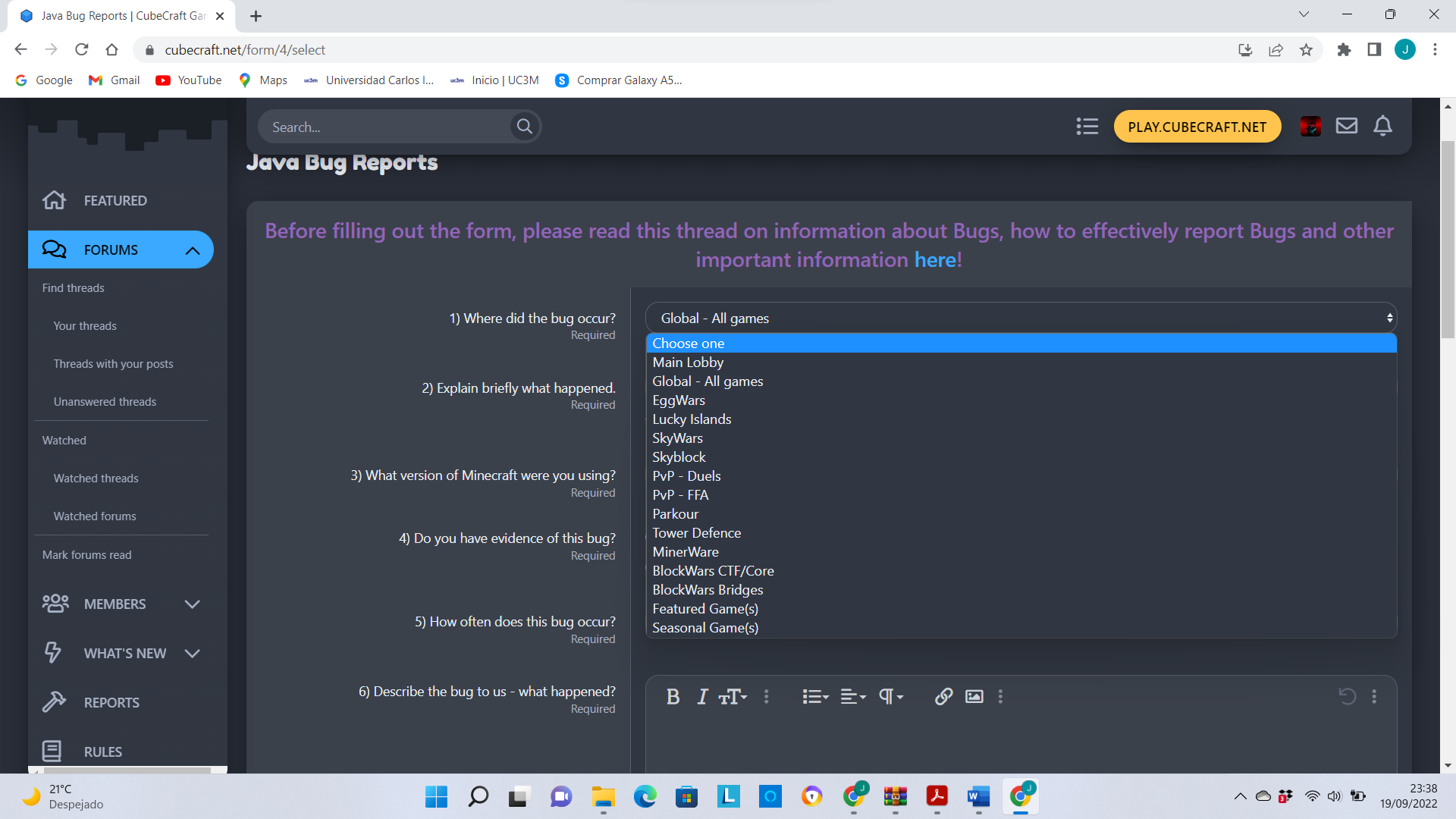The height and width of the screenshot is (819, 1456).
Task: Insert an image in the editor
Action: pos(974,696)
